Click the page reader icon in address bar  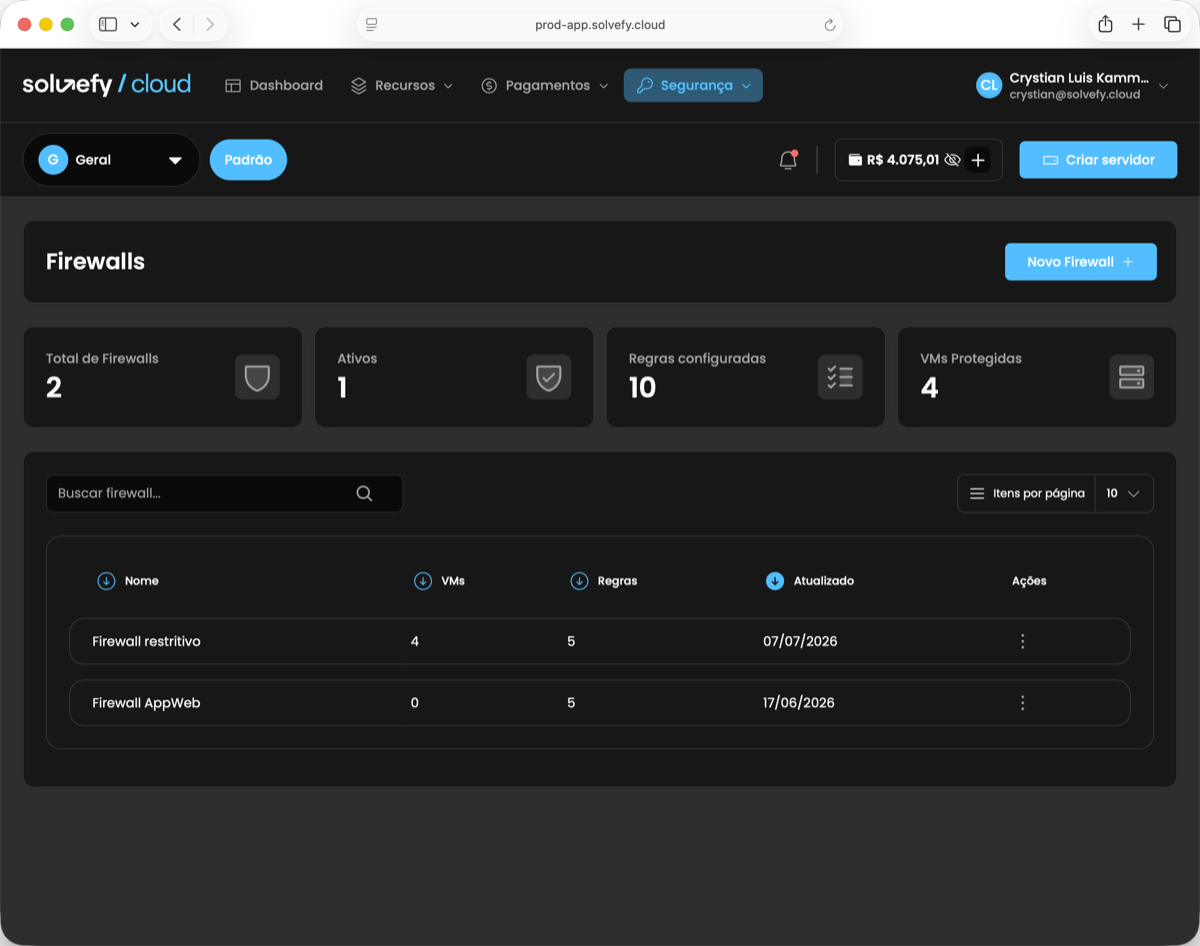click(371, 25)
